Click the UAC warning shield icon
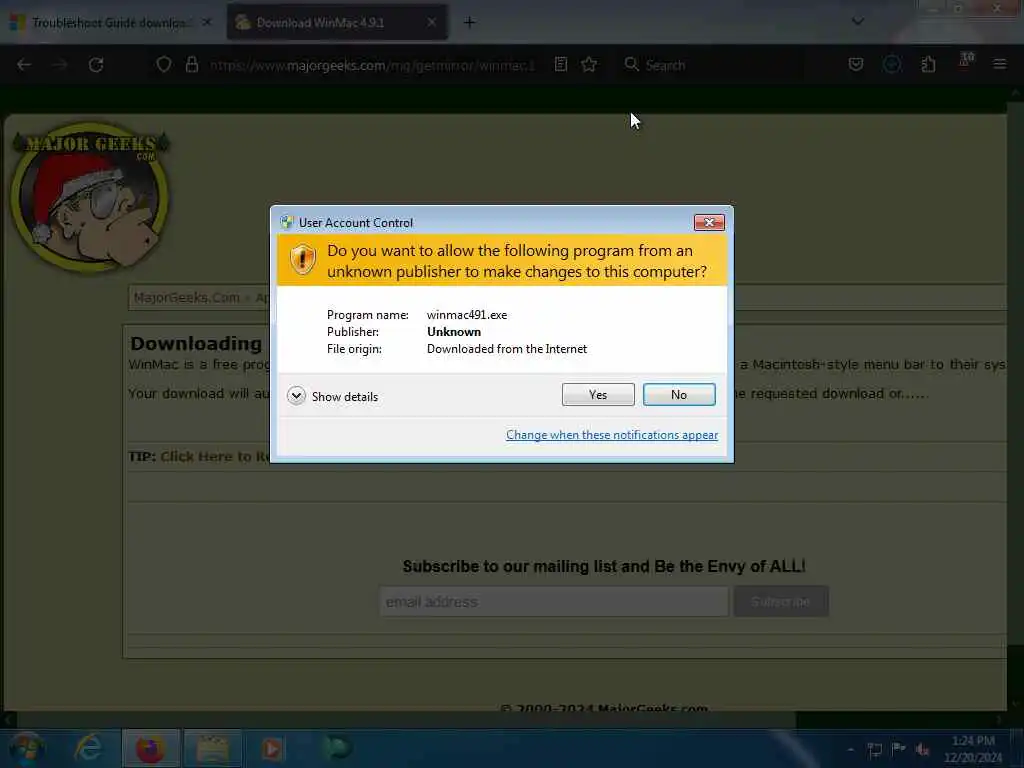The height and width of the screenshot is (768, 1024). click(302, 260)
